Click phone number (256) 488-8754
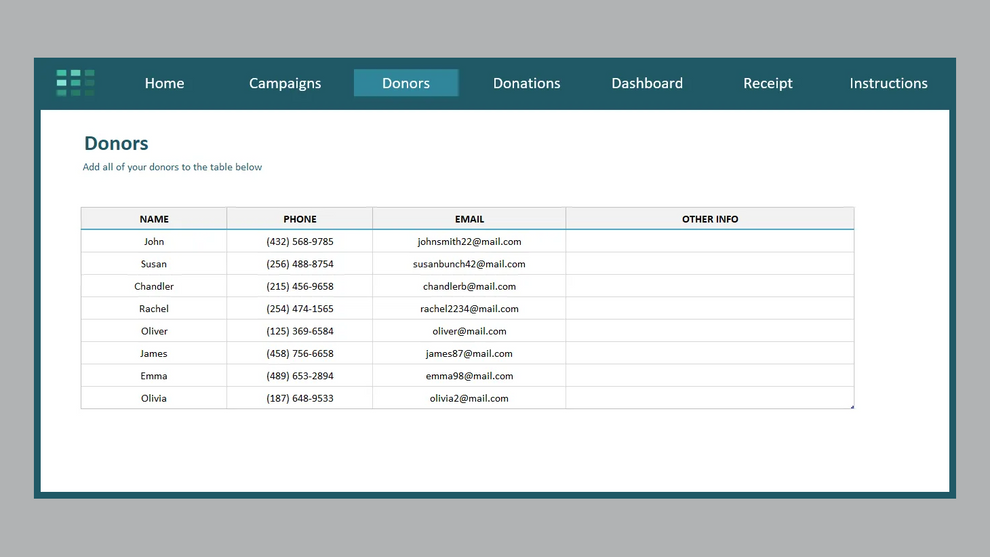Image resolution: width=990 pixels, height=557 pixels. 300,264
